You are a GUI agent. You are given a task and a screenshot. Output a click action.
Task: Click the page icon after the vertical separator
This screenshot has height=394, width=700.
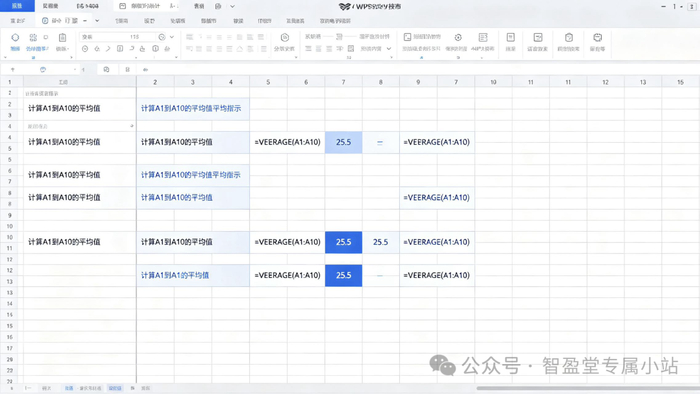click(x=511, y=37)
